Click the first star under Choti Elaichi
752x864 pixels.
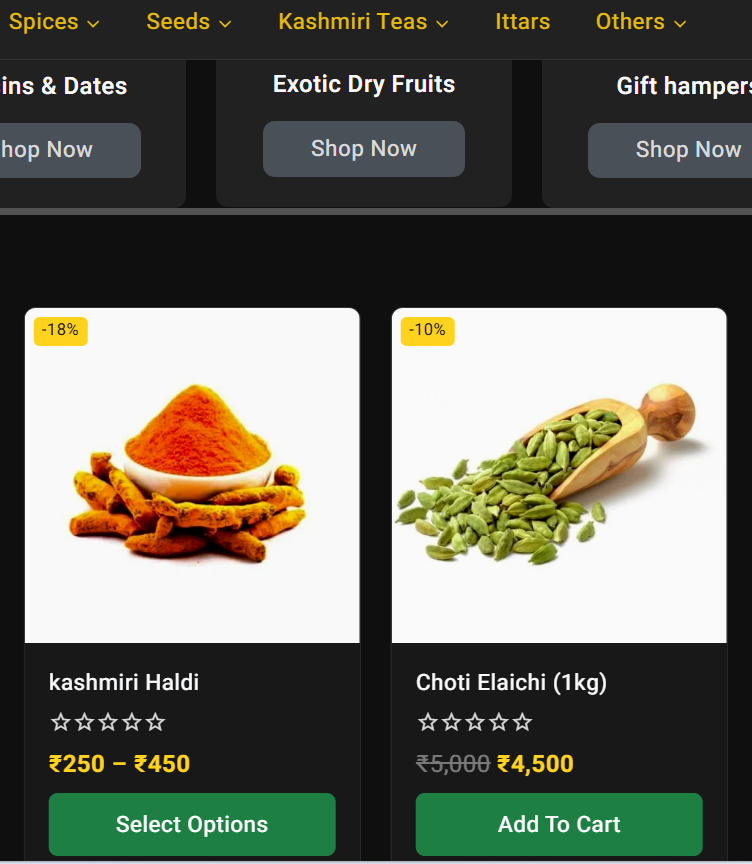pos(428,722)
